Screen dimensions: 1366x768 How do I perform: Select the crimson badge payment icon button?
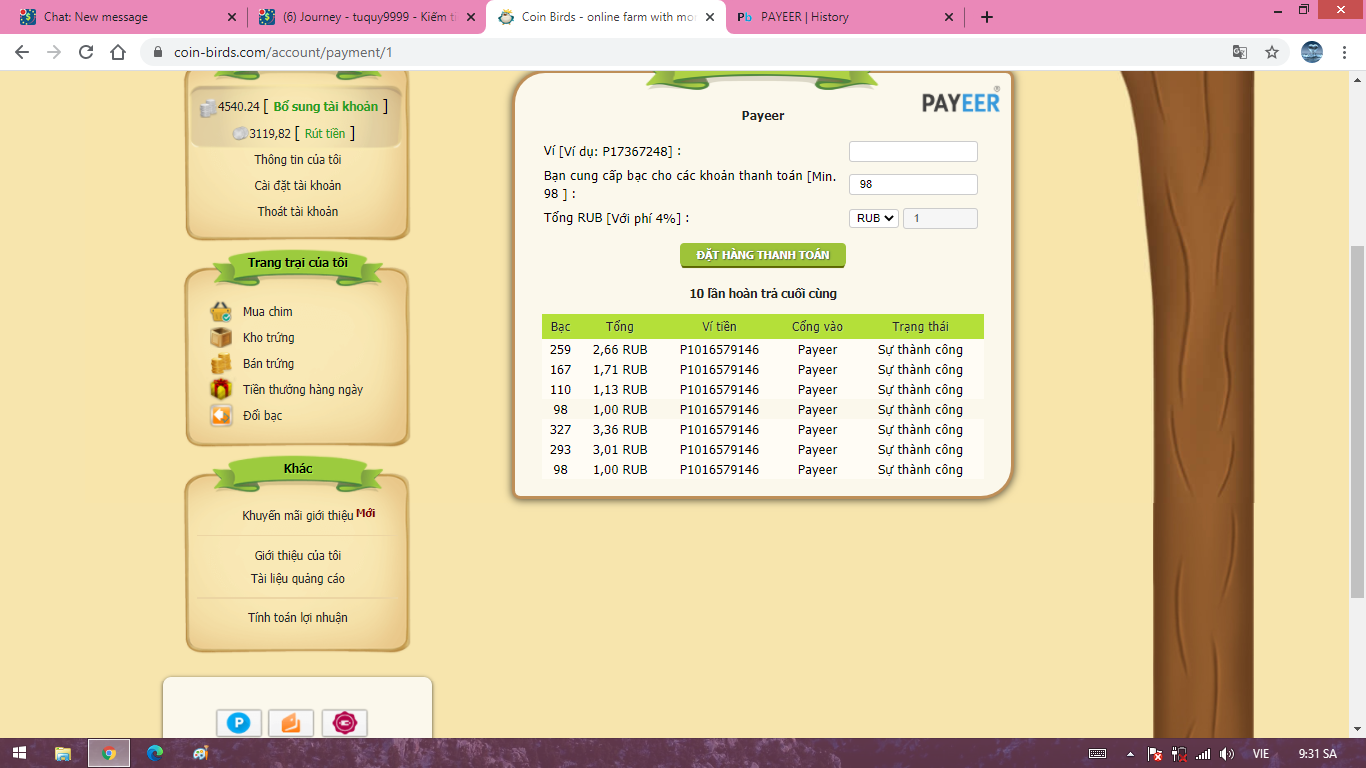pos(344,723)
